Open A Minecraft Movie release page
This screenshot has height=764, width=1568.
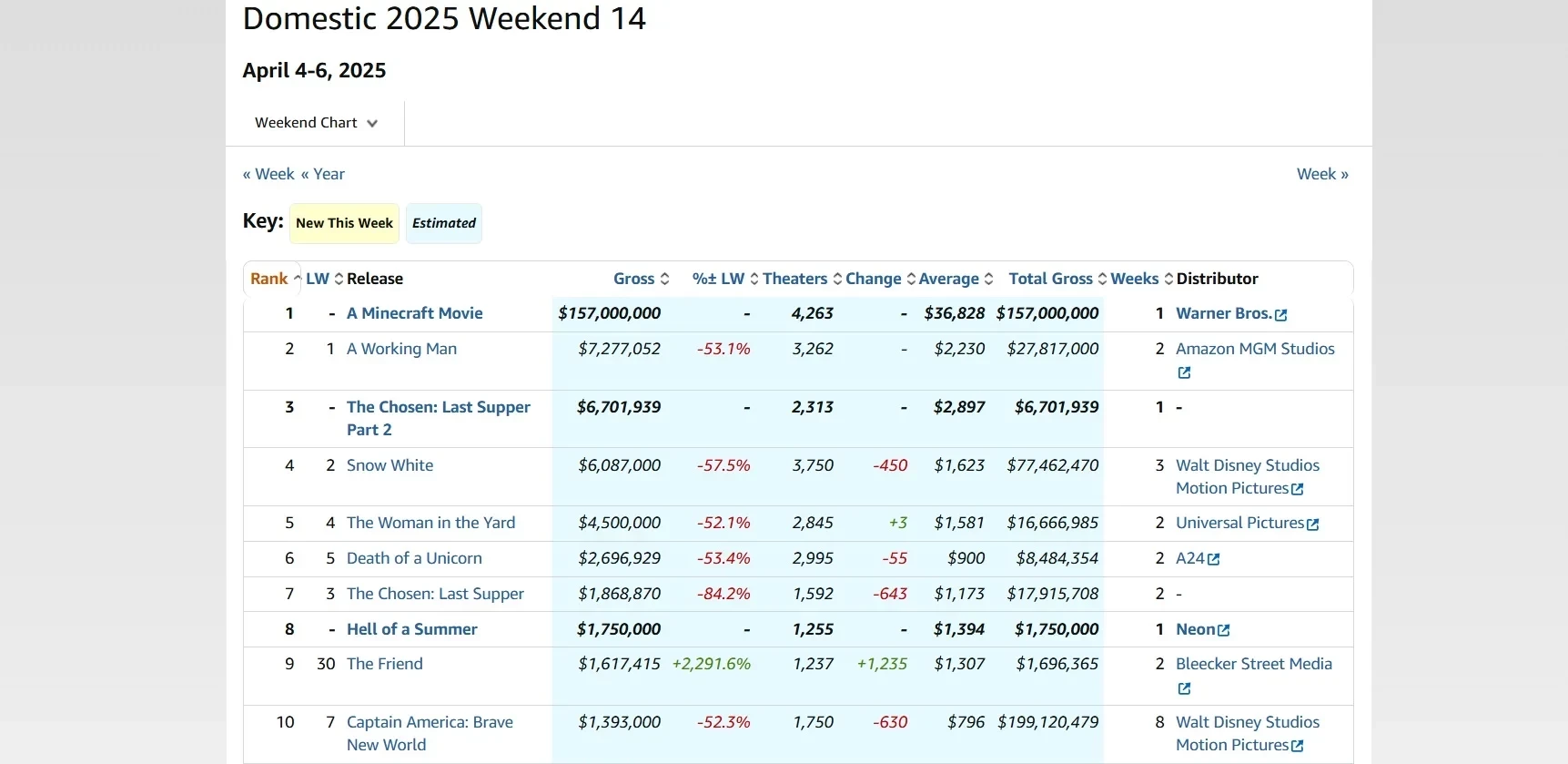(x=414, y=313)
